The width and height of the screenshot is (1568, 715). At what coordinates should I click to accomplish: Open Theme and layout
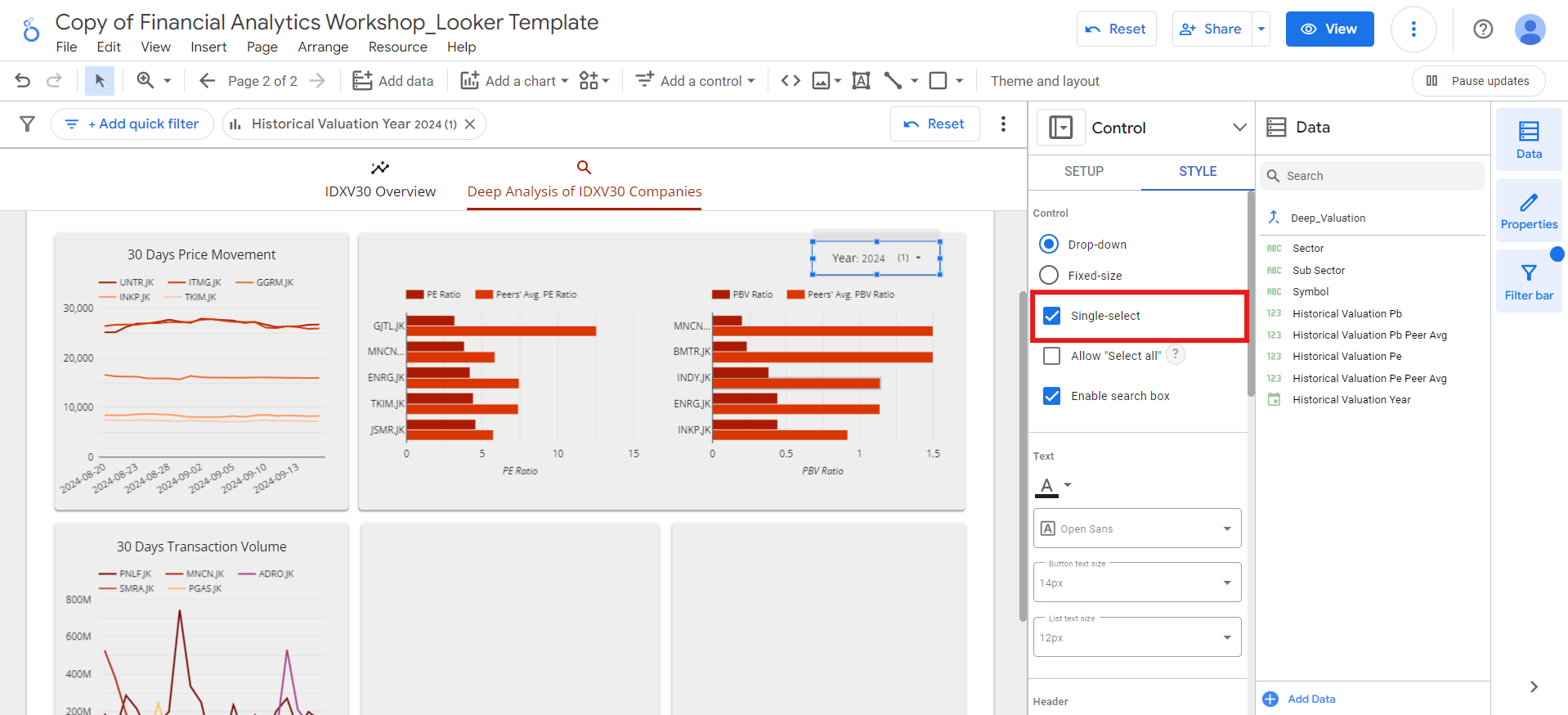tap(1044, 81)
